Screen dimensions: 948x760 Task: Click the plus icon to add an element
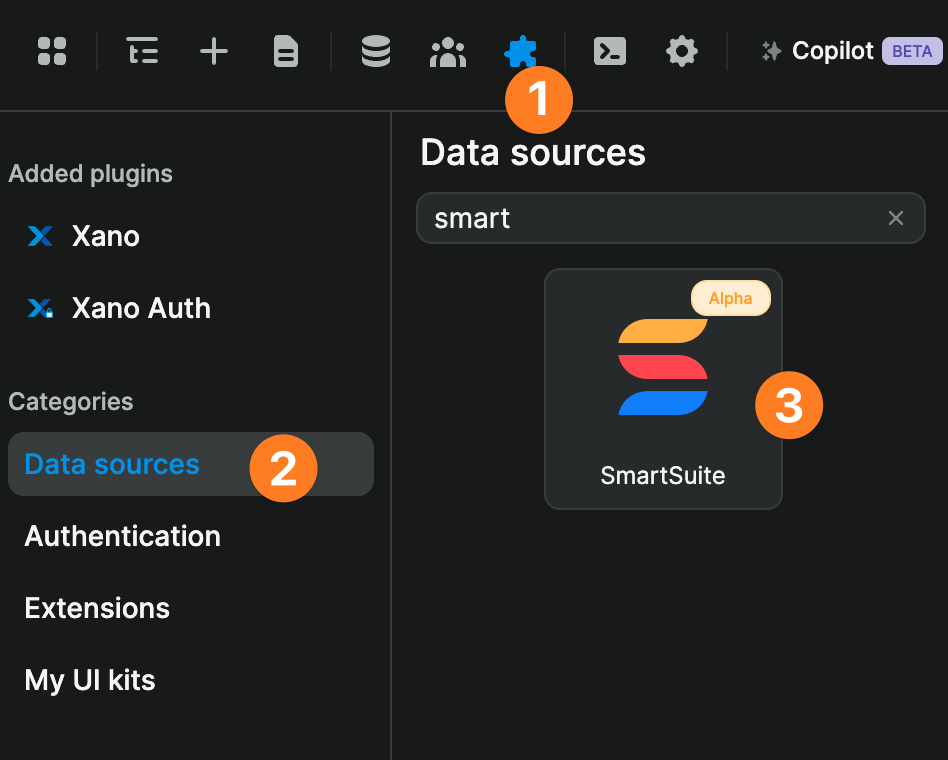(x=213, y=51)
